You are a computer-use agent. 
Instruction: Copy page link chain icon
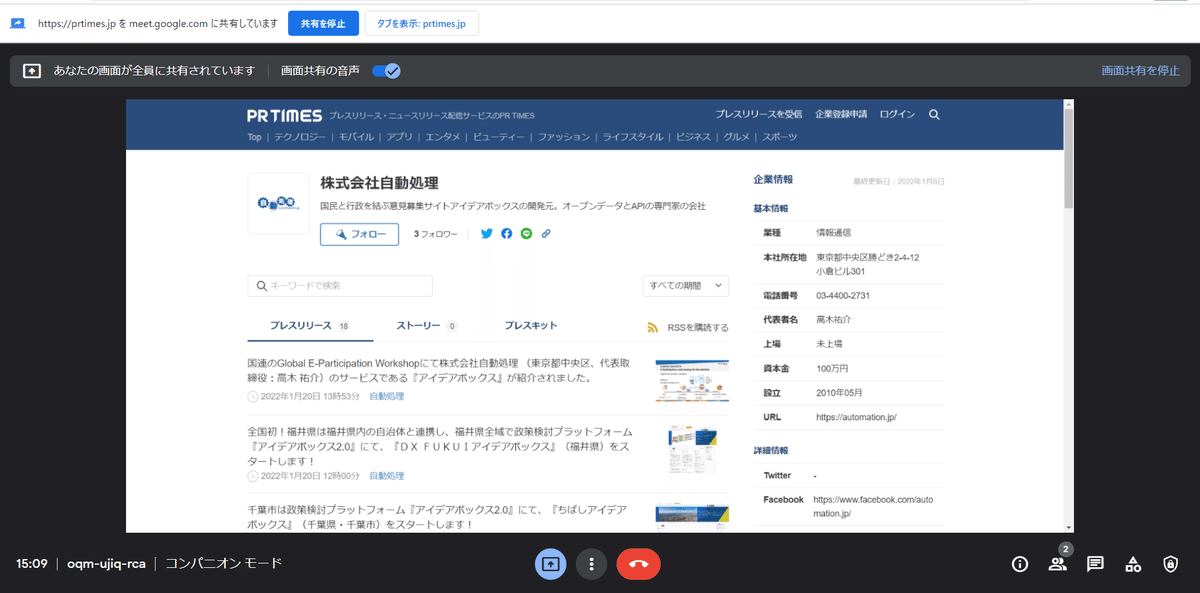(x=546, y=234)
